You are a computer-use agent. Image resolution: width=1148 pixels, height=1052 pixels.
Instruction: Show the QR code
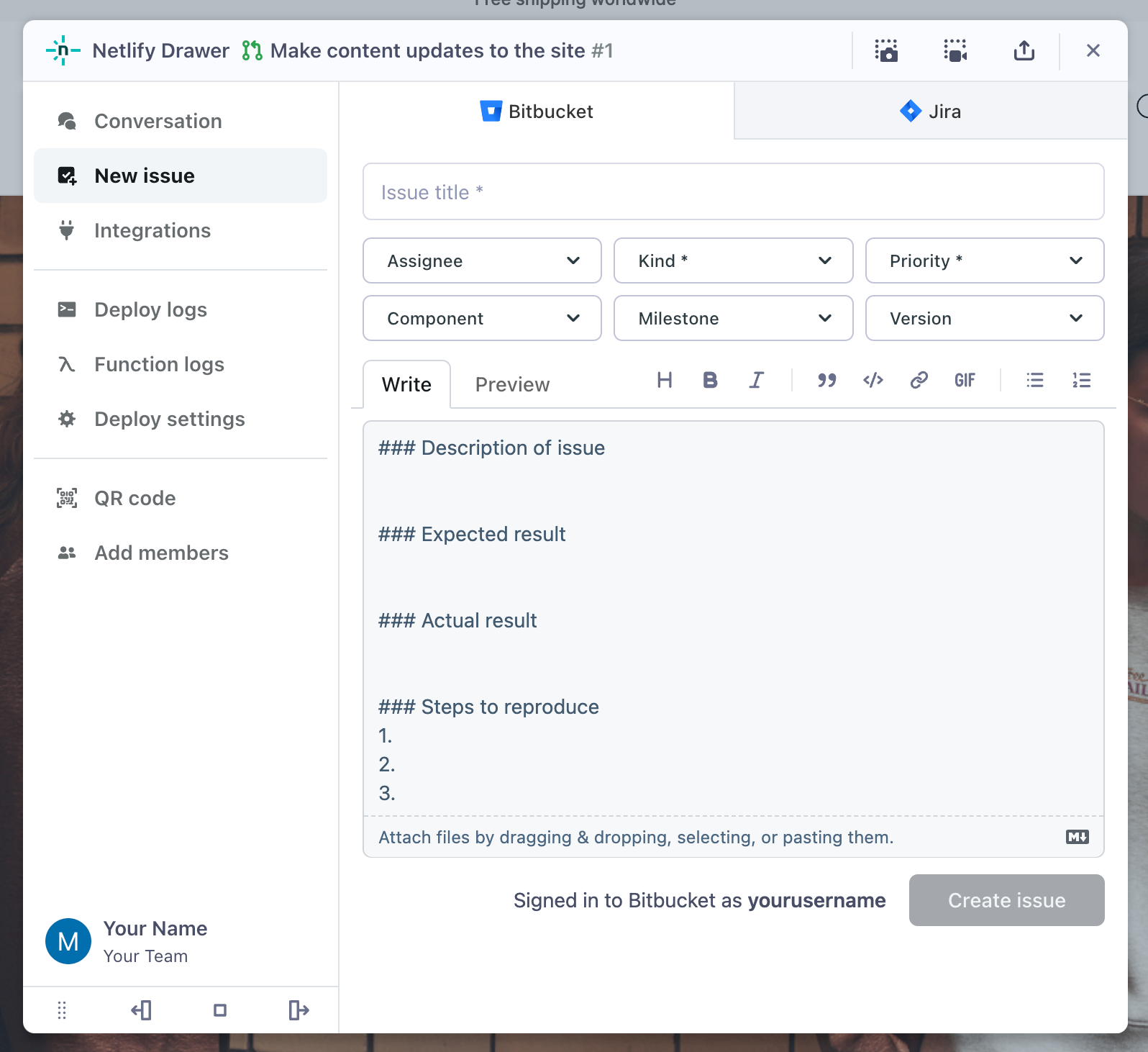tap(181, 498)
